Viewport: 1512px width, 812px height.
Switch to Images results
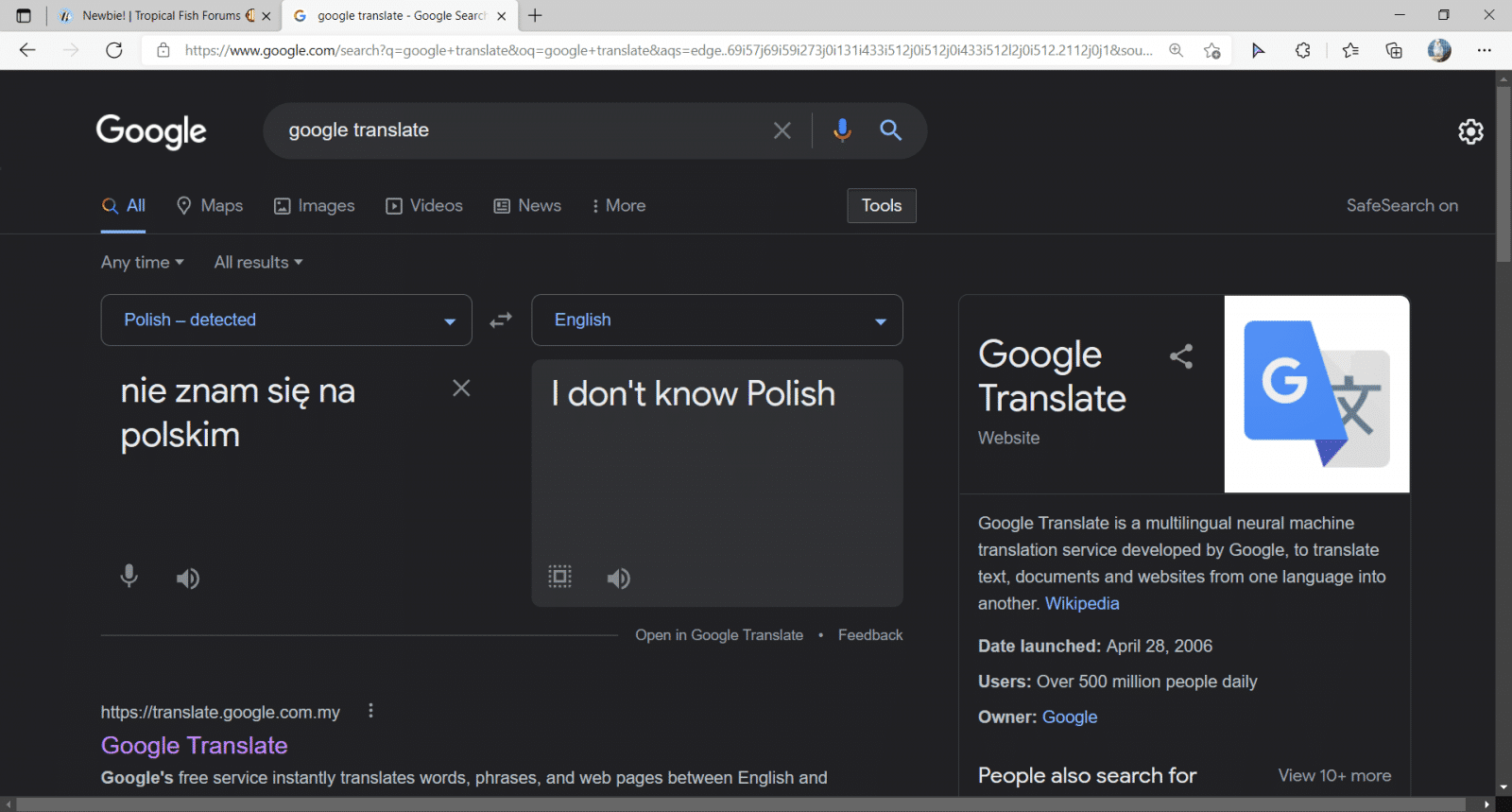(314, 205)
